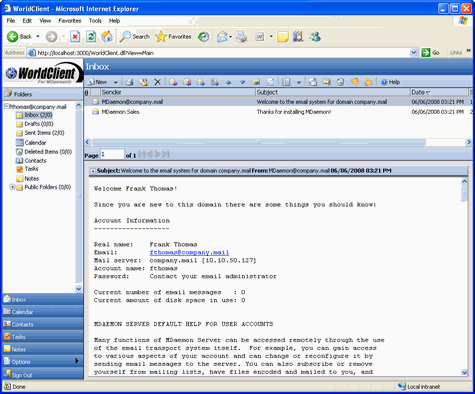Click the blue down arrow next message icon
The width and height of the screenshot is (475, 394).
coord(242,82)
